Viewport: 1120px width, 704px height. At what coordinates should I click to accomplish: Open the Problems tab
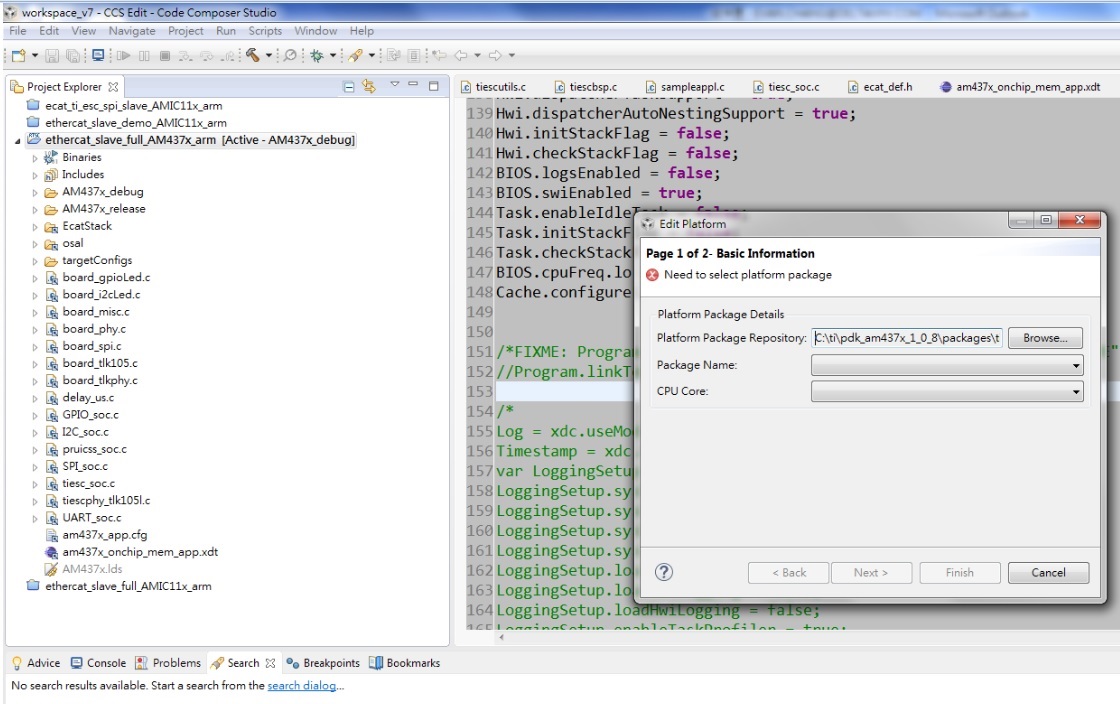[x=168, y=663]
